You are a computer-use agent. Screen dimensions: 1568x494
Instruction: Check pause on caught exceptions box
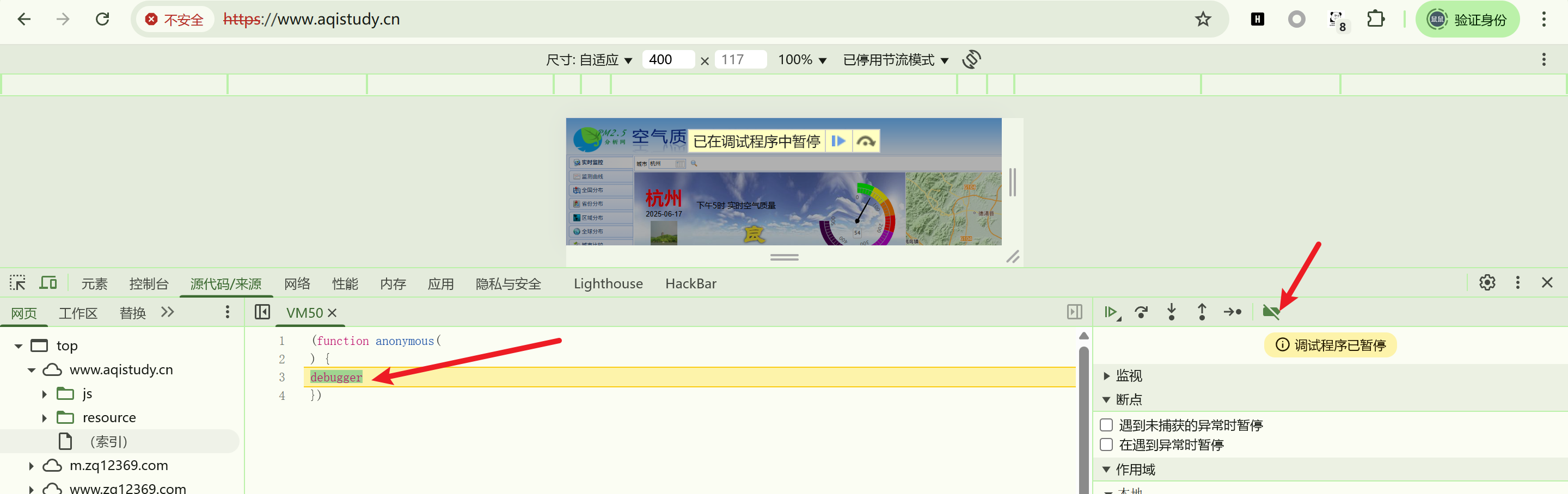[x=1107, y=444]
